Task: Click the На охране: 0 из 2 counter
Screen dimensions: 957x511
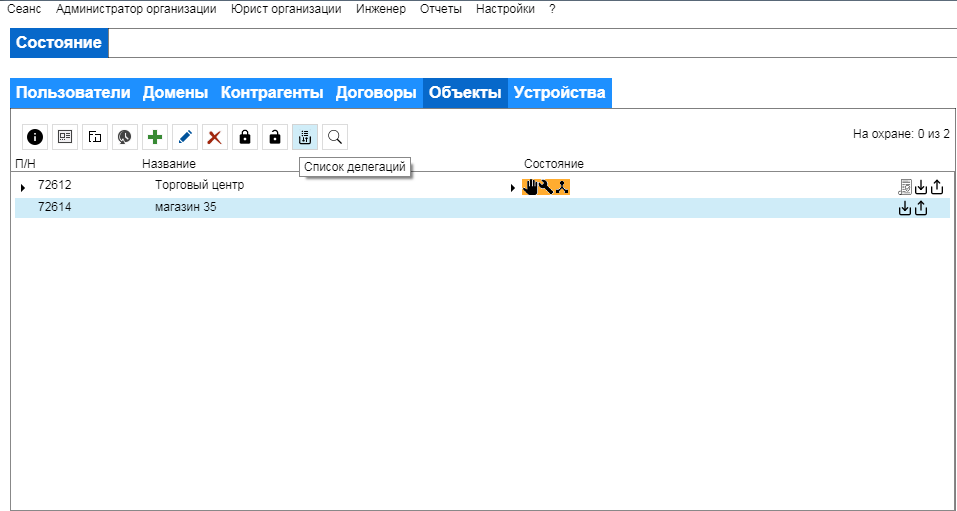Action: [x=901, y=134]
